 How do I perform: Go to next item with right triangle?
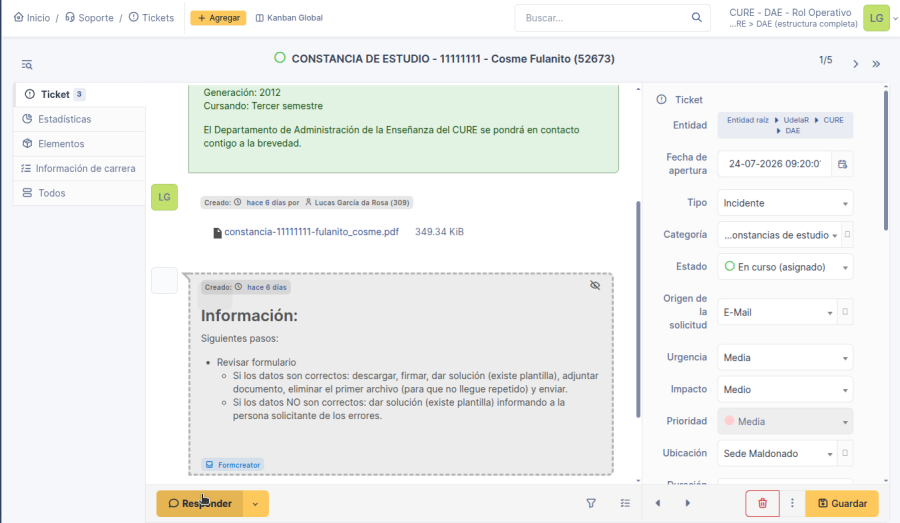[x=688, y=503]
